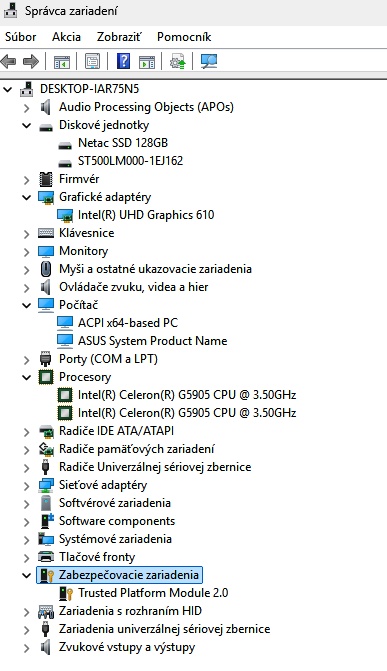Select Radiče Univerzálnej sériovej zbernice label
This screenshot has height=671, width=387.
(155, 466)
